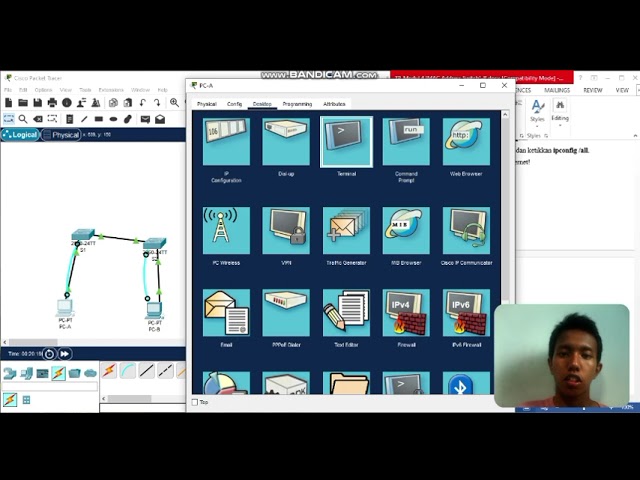The width and height of the screenshot is (640, 480).
Task: Open the PC Wireless app
Action: point(226,231)
